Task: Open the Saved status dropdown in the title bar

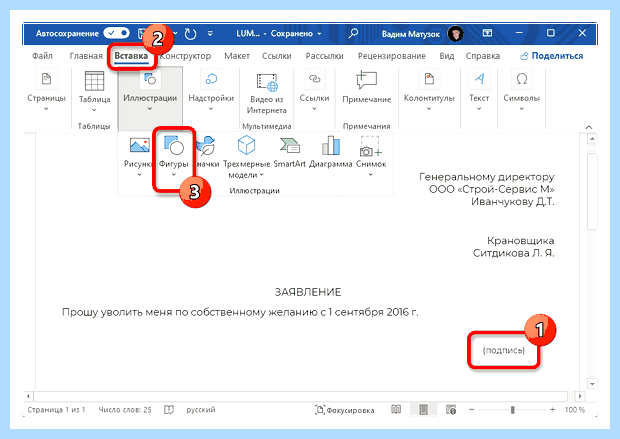Action: pyautogui.click(x=296, y=34)
